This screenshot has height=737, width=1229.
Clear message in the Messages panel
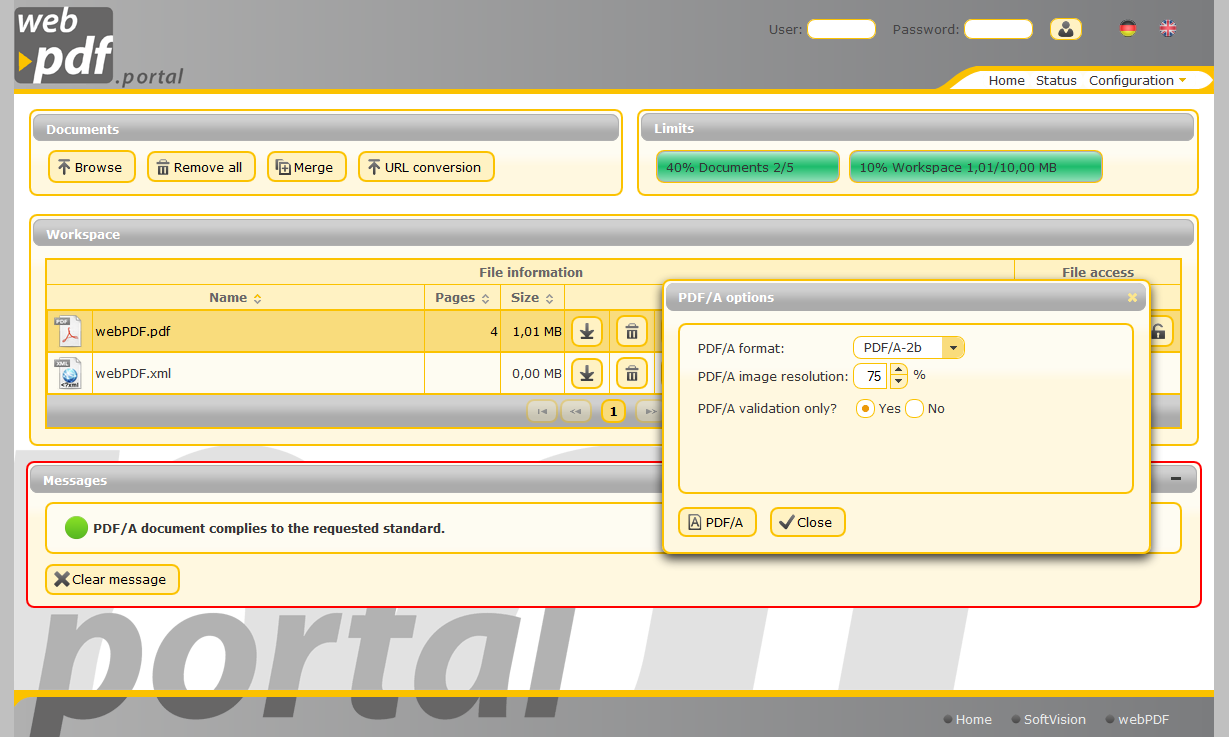(112, 579)
